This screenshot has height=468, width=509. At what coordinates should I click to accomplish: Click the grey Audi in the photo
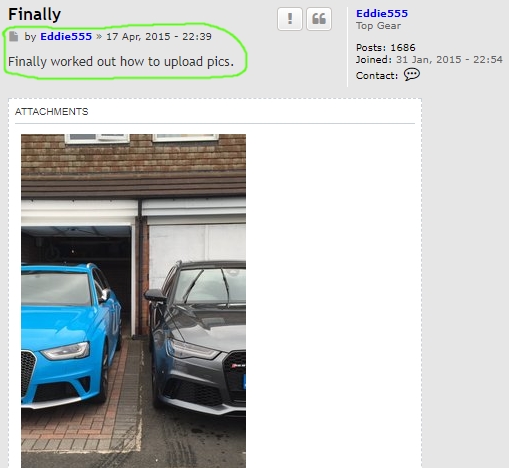(x=197, y=337)
